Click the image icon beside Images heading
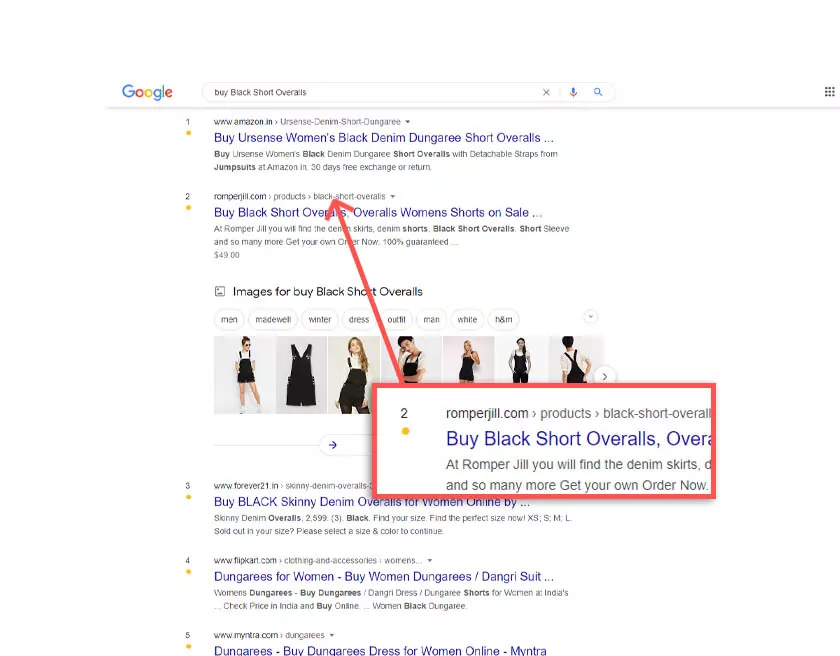Viewport: 840px width, 656px height. (220, 292)
